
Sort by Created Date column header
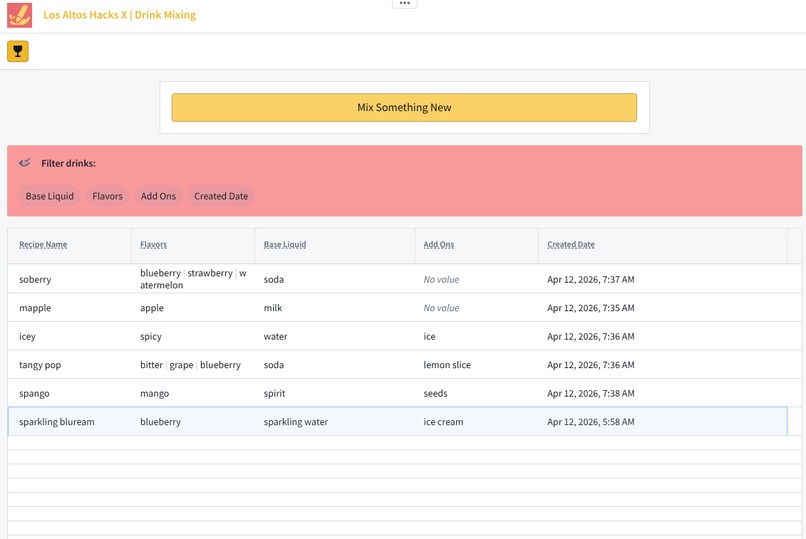[x=571, y=245]
